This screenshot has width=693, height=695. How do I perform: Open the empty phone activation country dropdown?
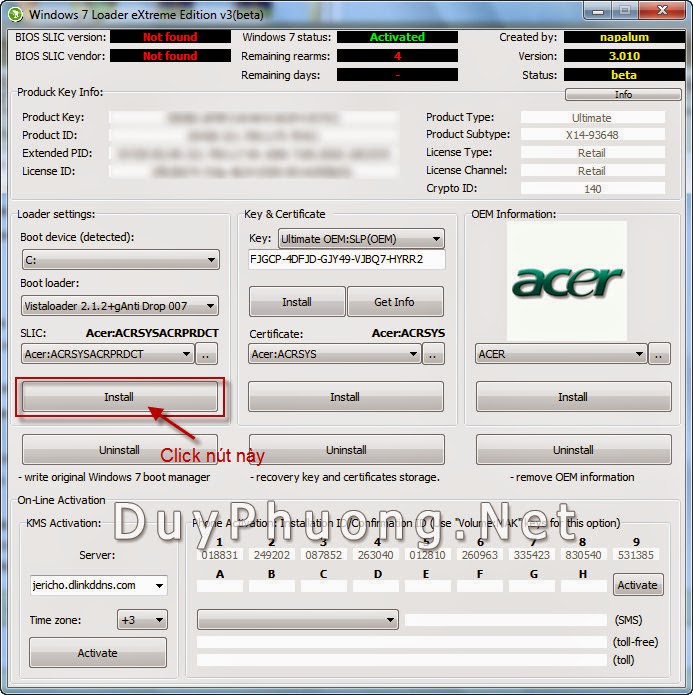pos(298,620)
